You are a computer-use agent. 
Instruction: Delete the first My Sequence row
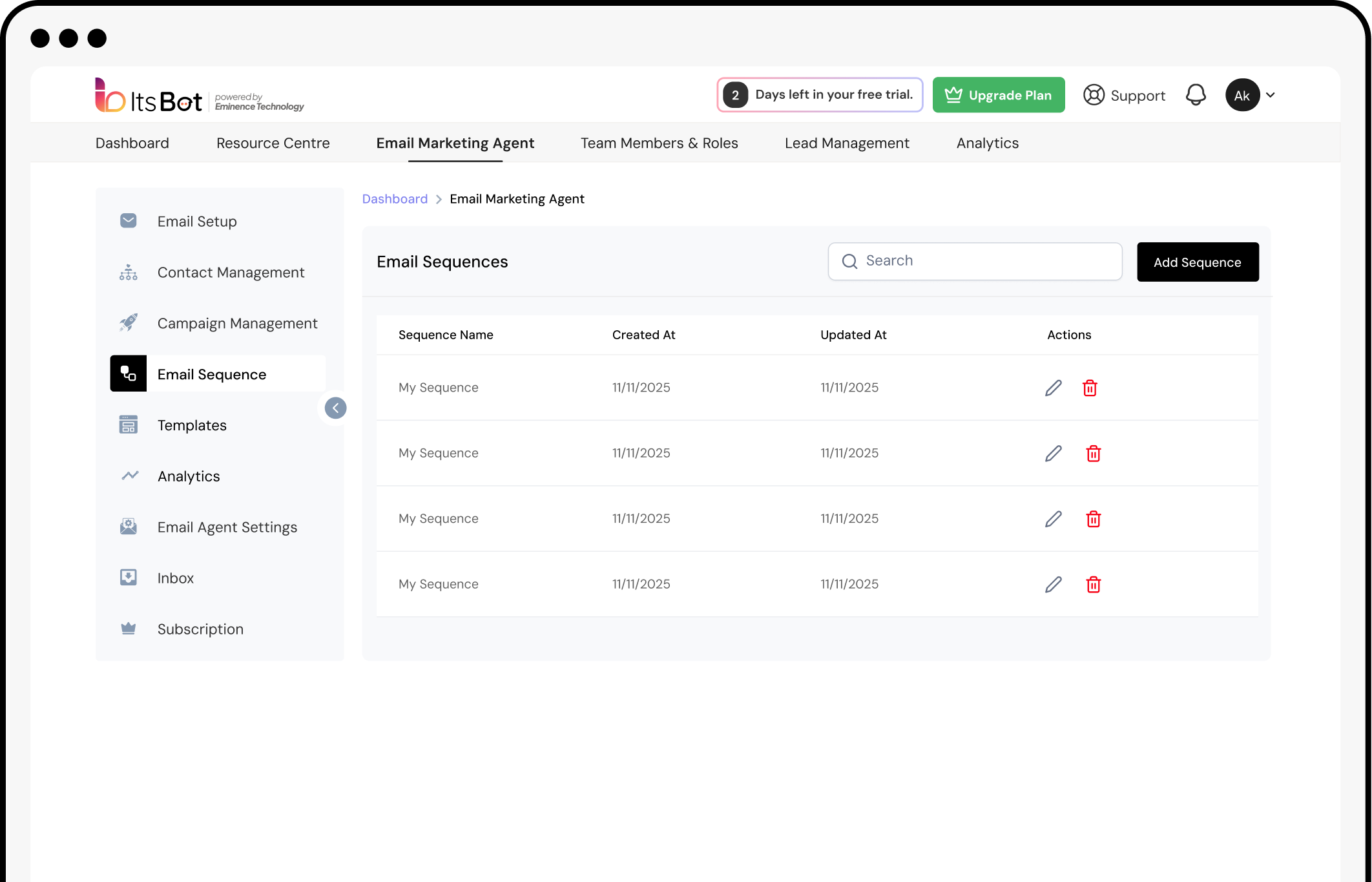pos(1090,388)
